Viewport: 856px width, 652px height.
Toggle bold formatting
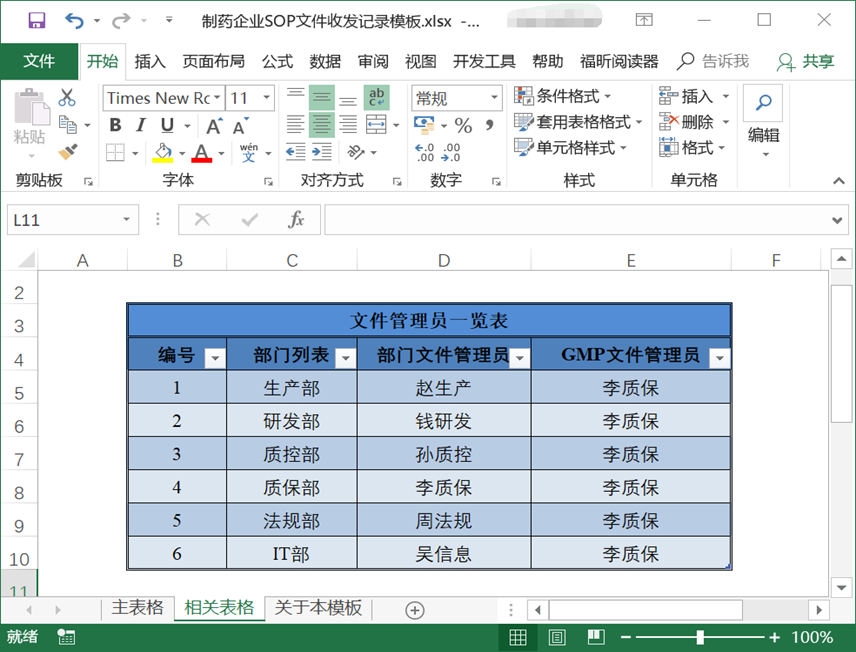tap(114, 126)
